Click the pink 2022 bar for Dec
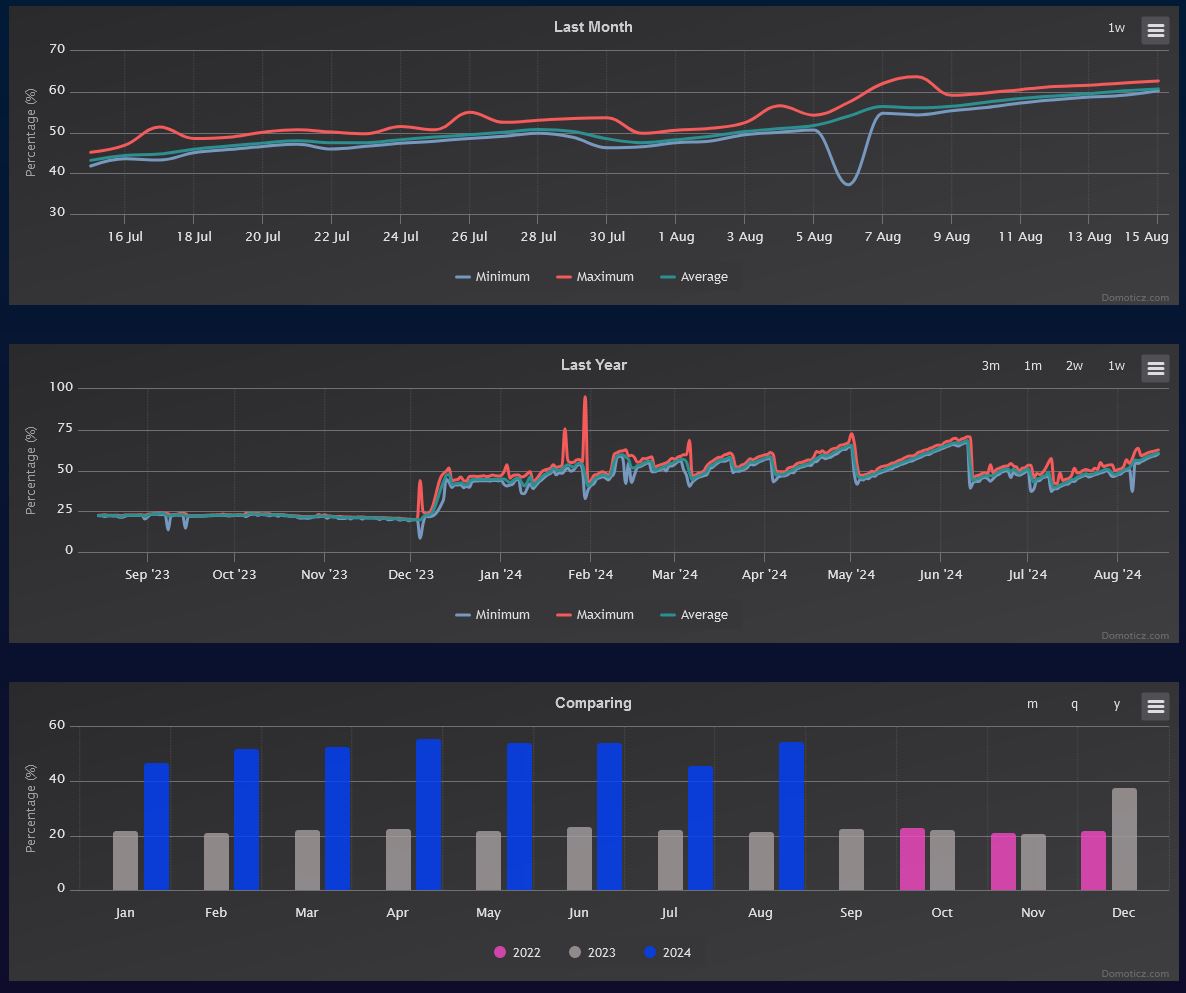 [1093, 861]
